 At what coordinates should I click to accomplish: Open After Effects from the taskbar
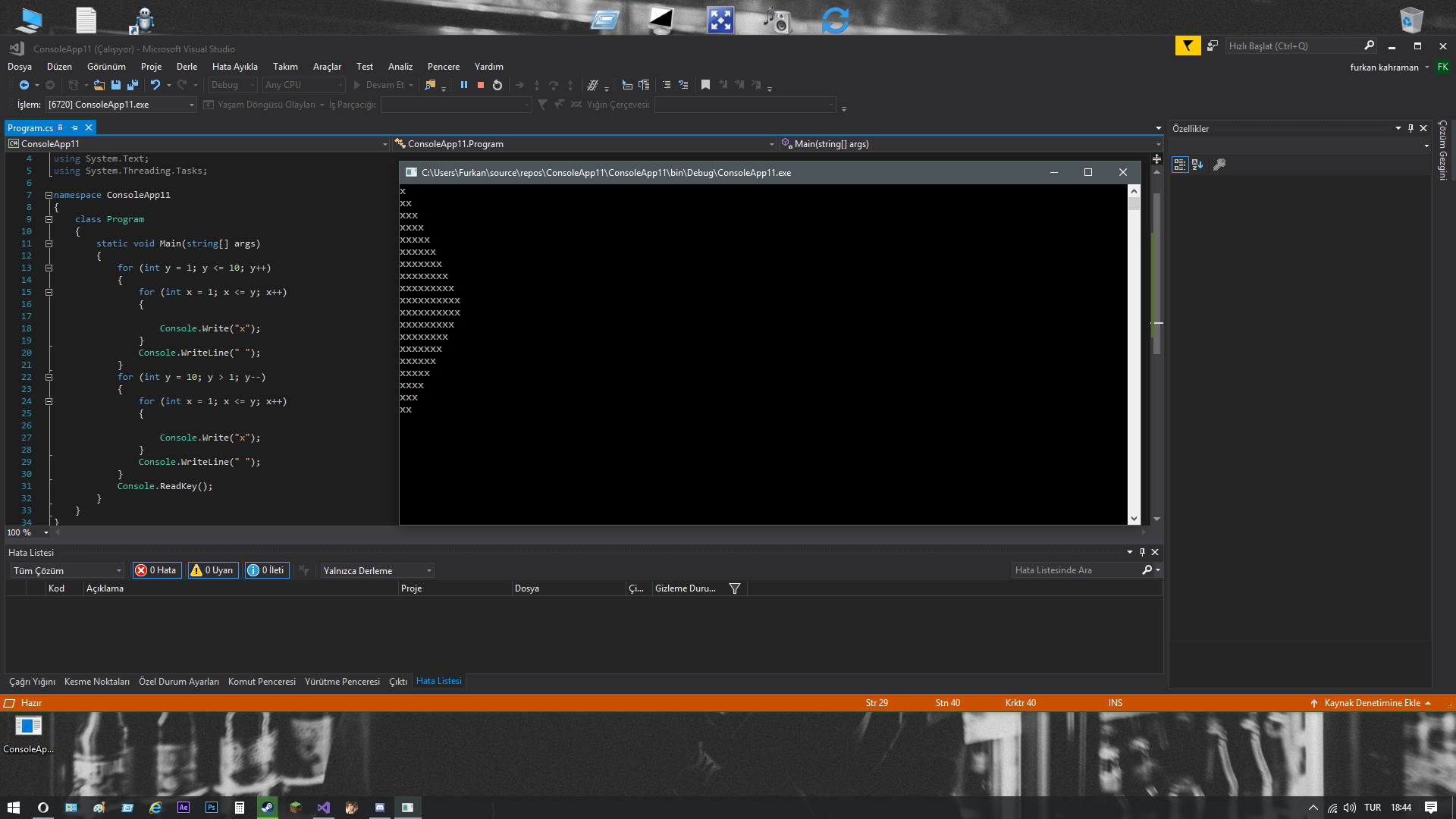pyautogui.click(x=184, y=808)
